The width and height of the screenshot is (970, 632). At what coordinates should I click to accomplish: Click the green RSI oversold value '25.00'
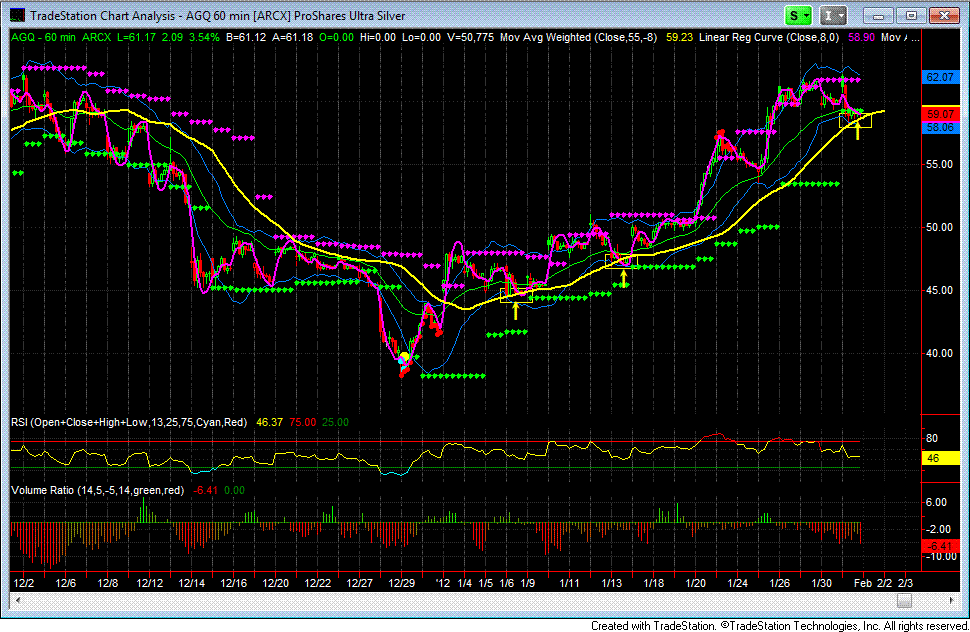[x=335, y=422]
